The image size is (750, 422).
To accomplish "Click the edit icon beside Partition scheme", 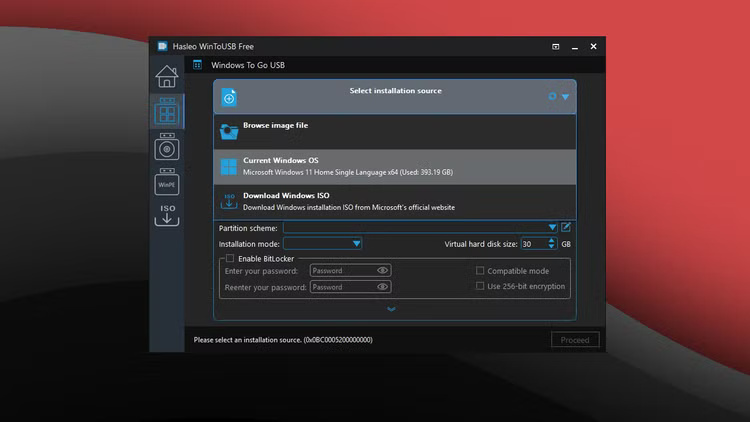I will 566,228.
